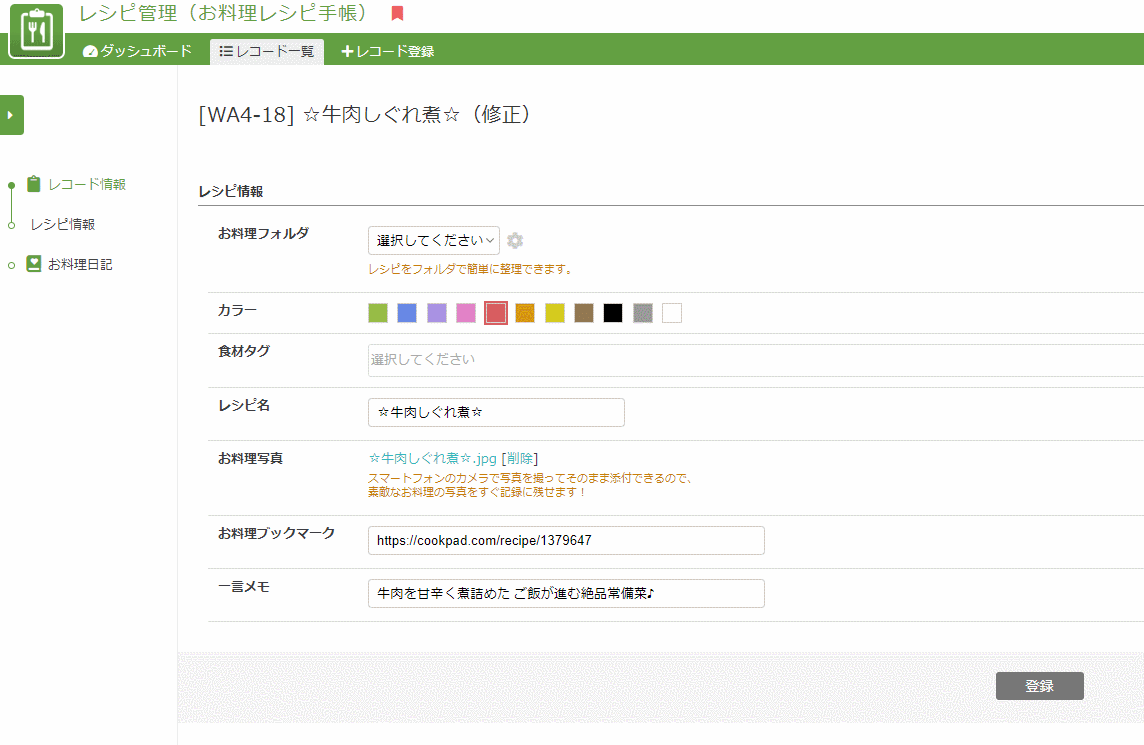Click the レシピ名 input field
This screenshot has height=745, width=1144.
point(496,412)
